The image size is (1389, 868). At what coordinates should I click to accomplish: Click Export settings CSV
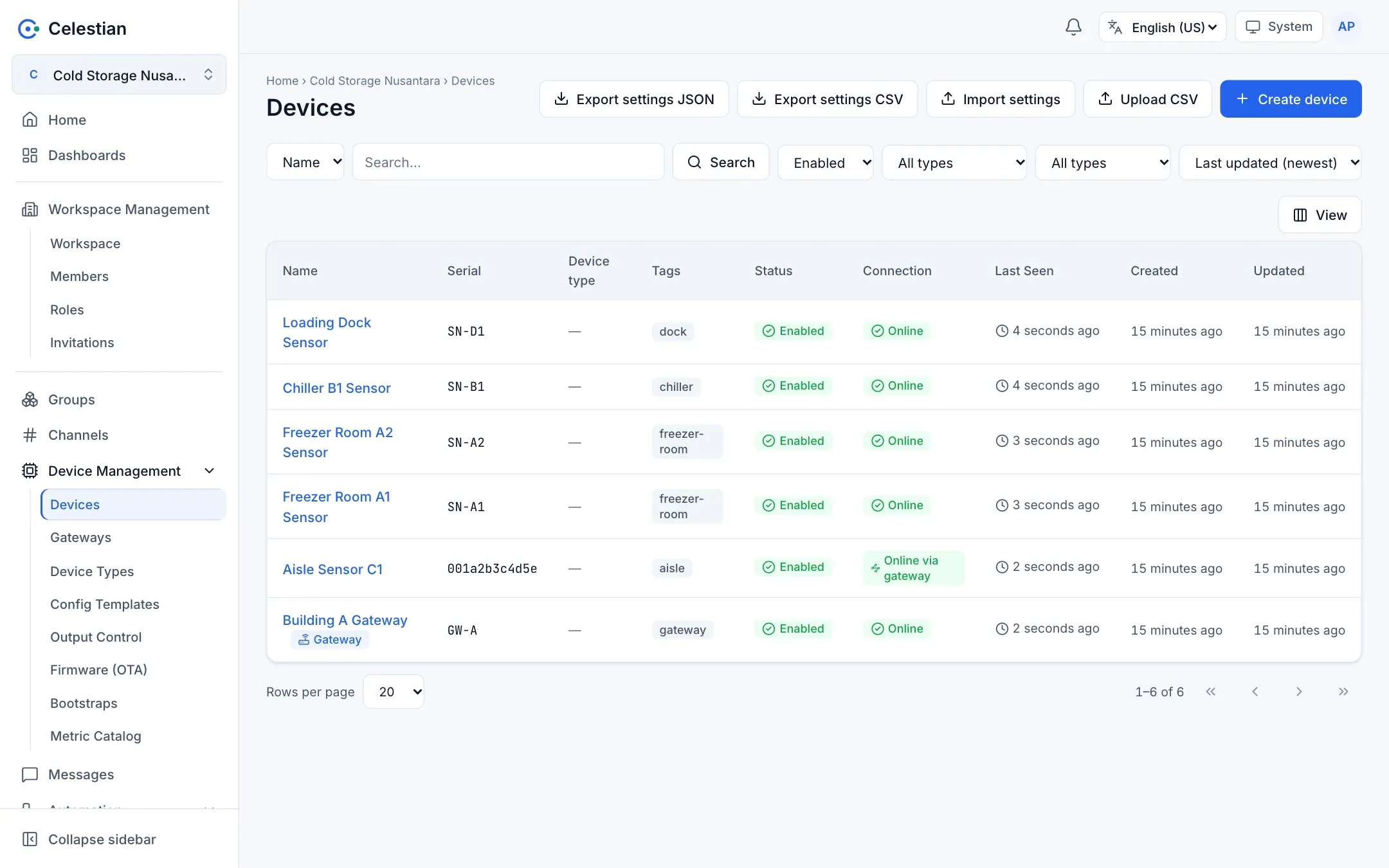828,99
